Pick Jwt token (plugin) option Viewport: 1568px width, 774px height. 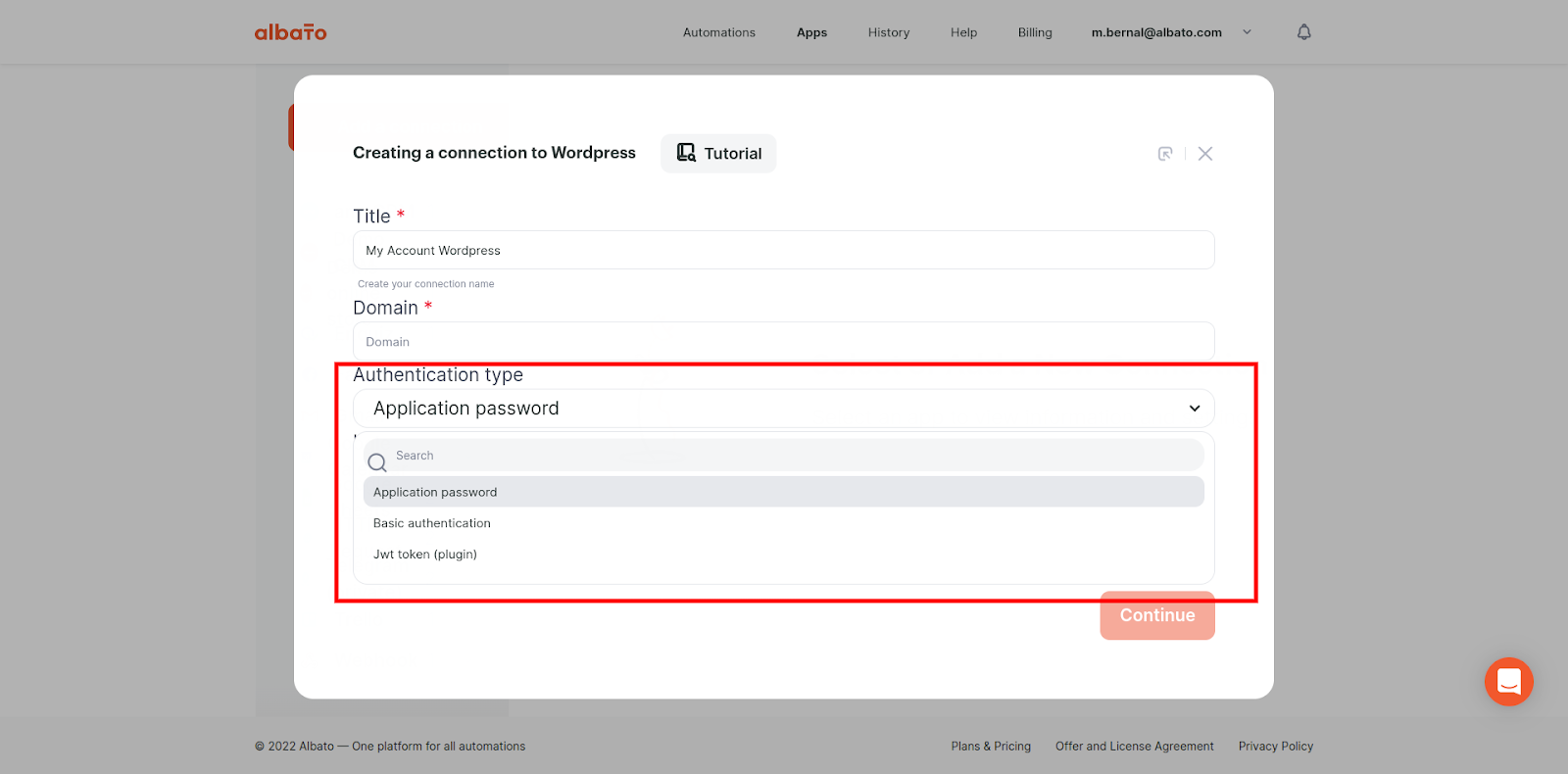point(425,555)
